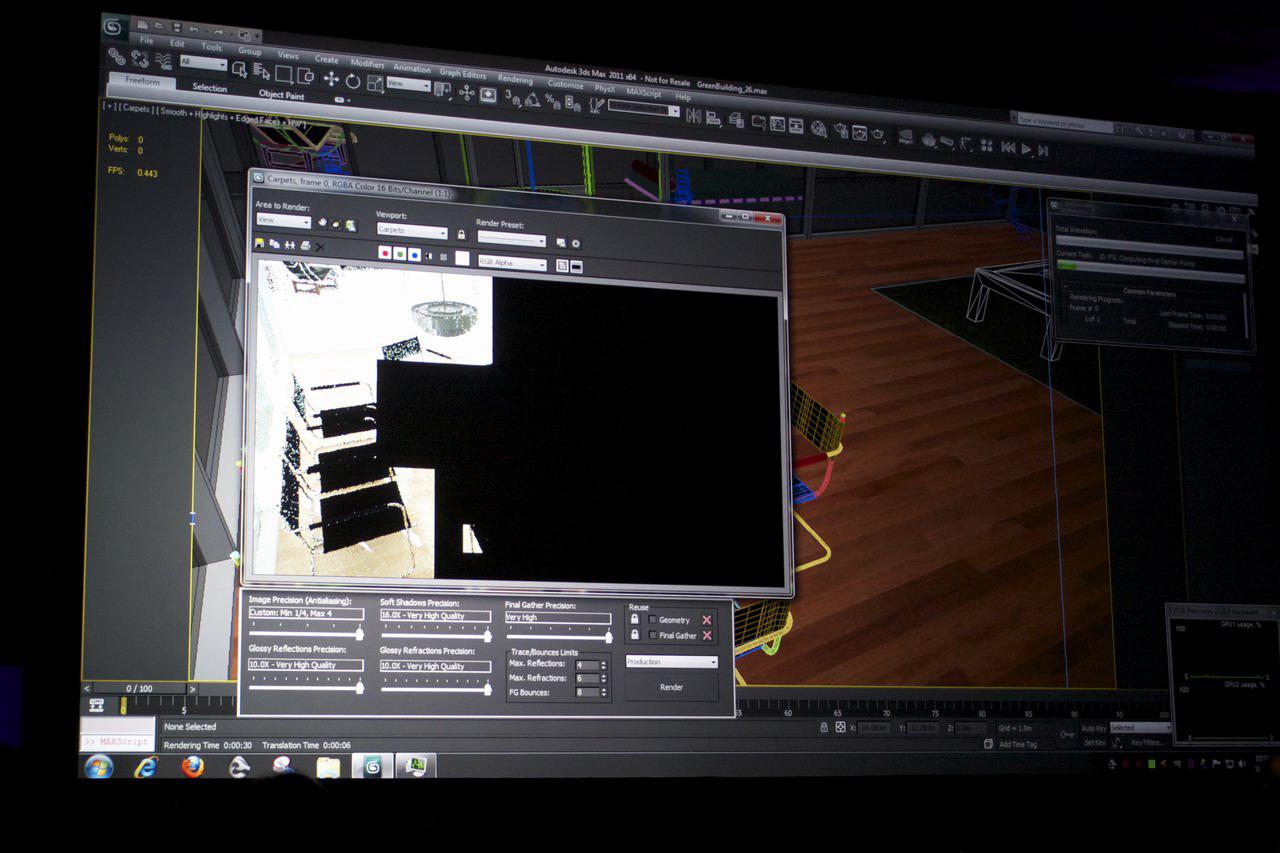Toggle the red channel button
Screen dimensions: 1280x853
(x=385, y=252)
